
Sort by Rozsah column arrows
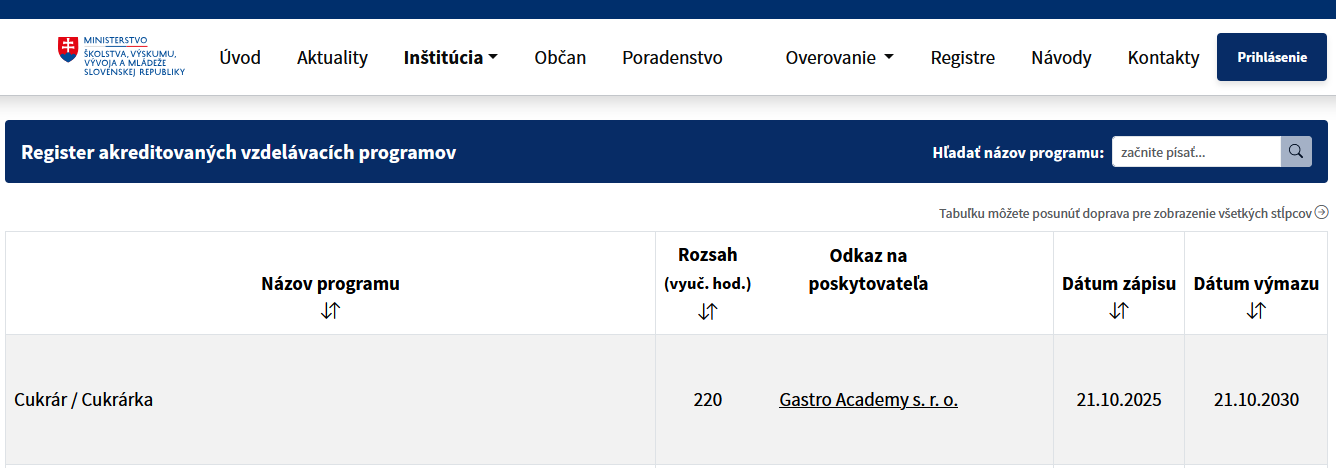click(x=707, y=312)
